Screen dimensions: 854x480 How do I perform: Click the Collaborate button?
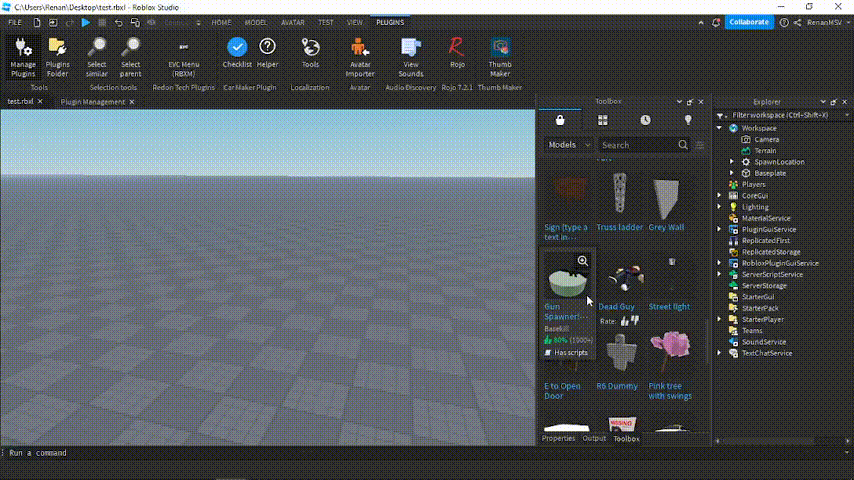point(749,22)
